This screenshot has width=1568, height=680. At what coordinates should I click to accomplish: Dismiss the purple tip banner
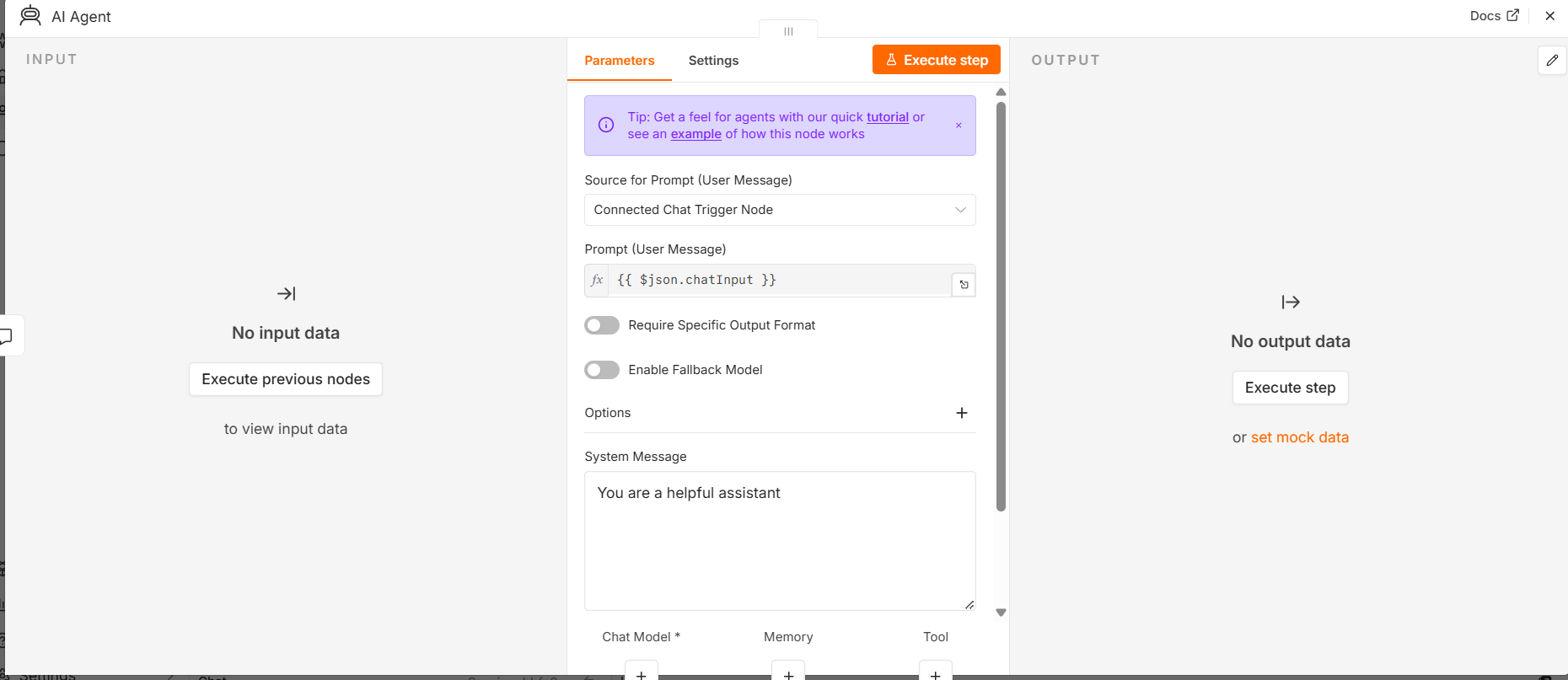coord(959,126)
